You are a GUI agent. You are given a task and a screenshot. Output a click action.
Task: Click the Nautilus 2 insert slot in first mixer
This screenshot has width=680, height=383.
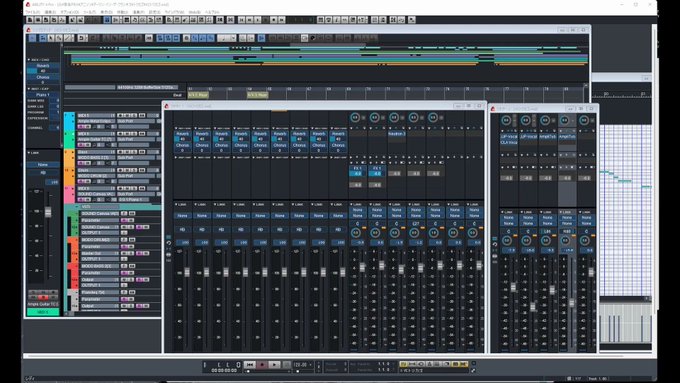click(396, 134)
